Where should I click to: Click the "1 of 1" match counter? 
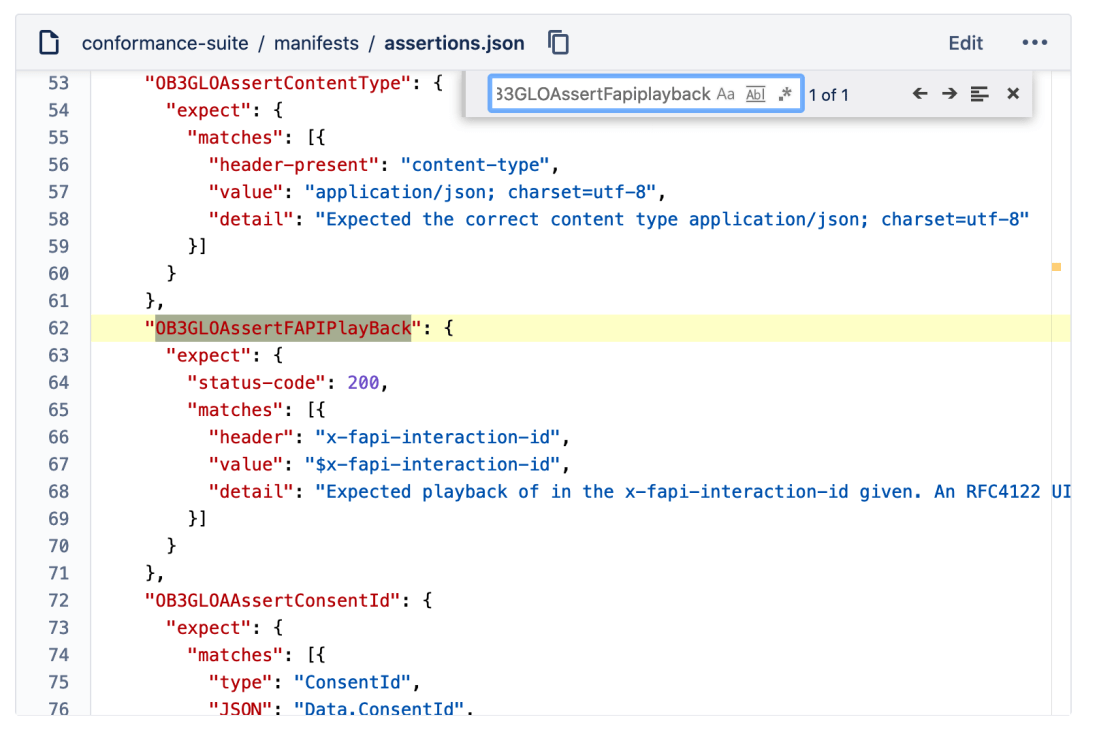(828, 95)
